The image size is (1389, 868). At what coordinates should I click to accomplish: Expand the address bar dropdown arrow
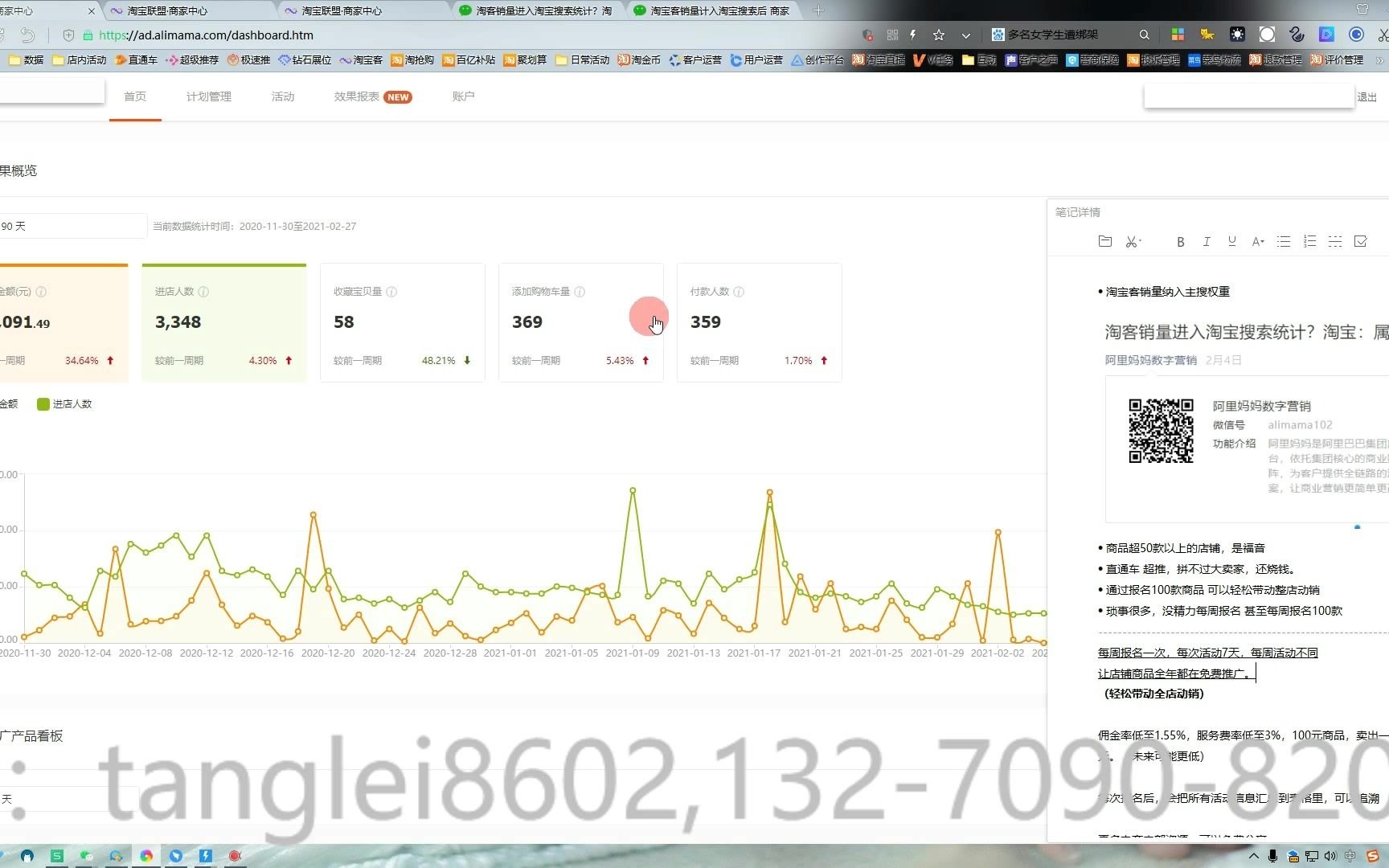coord(966,35)
